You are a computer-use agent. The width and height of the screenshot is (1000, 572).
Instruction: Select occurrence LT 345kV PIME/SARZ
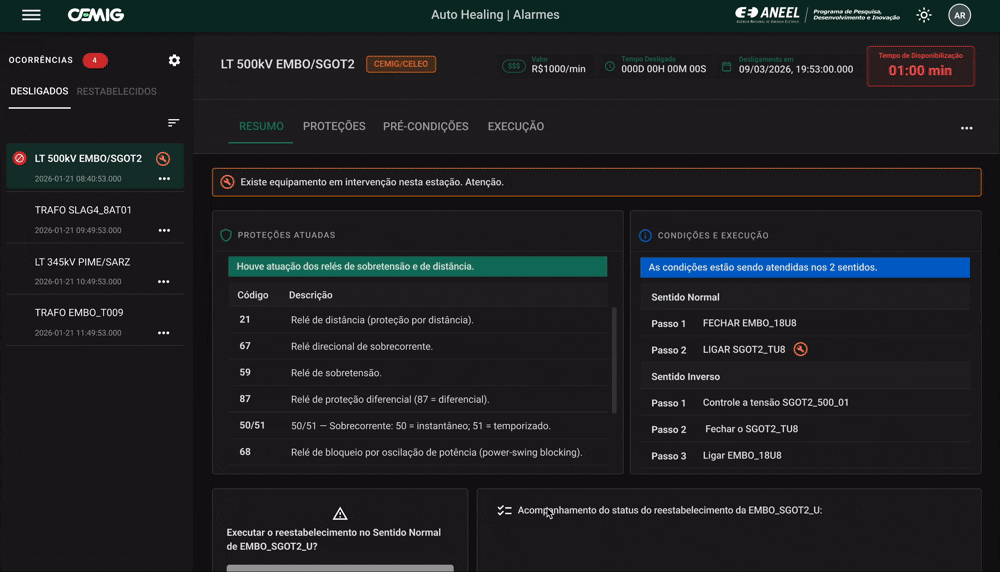pos(96,270)
